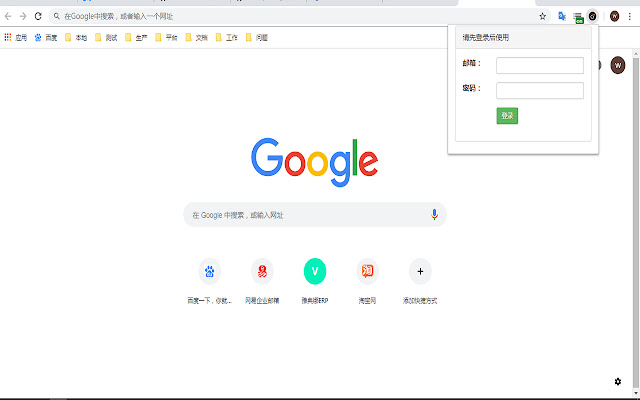Expand the 平台 bookmark folder
The image size is (640, 400).
(166, 38)
